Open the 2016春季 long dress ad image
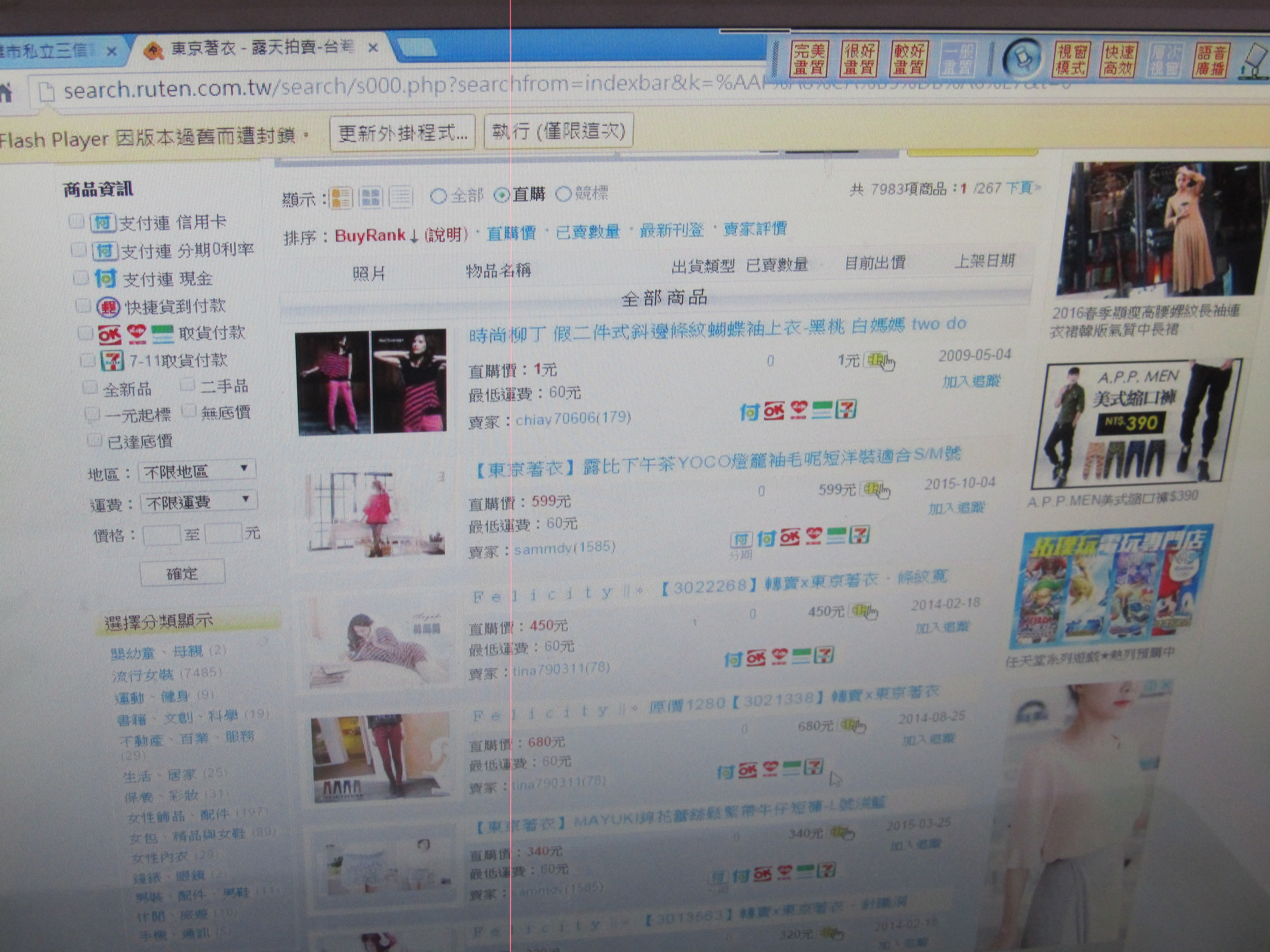The width and height of the screenshot is (1270, 952). (1163, 229)
